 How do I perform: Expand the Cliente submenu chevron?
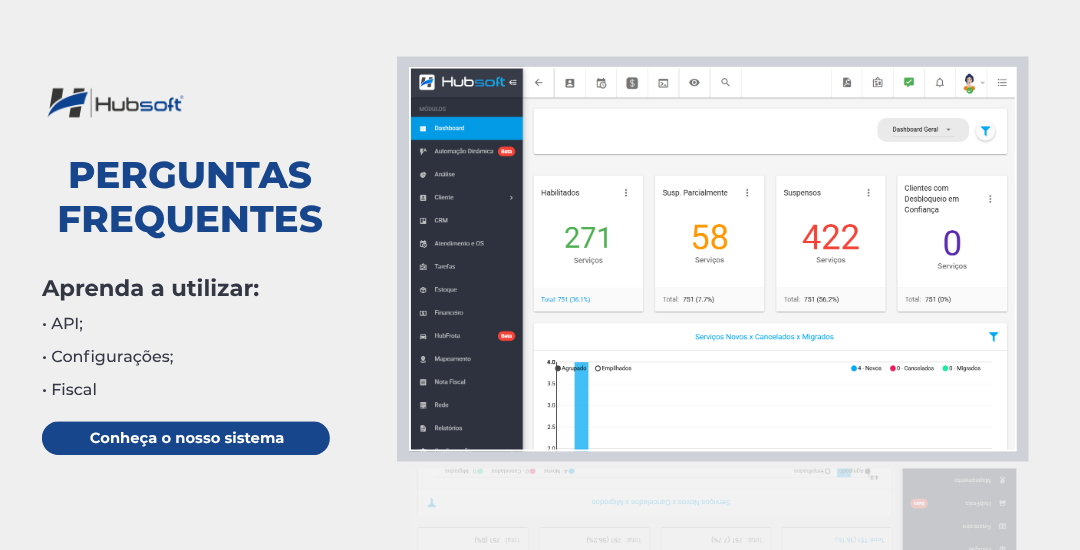pos(511,198)
